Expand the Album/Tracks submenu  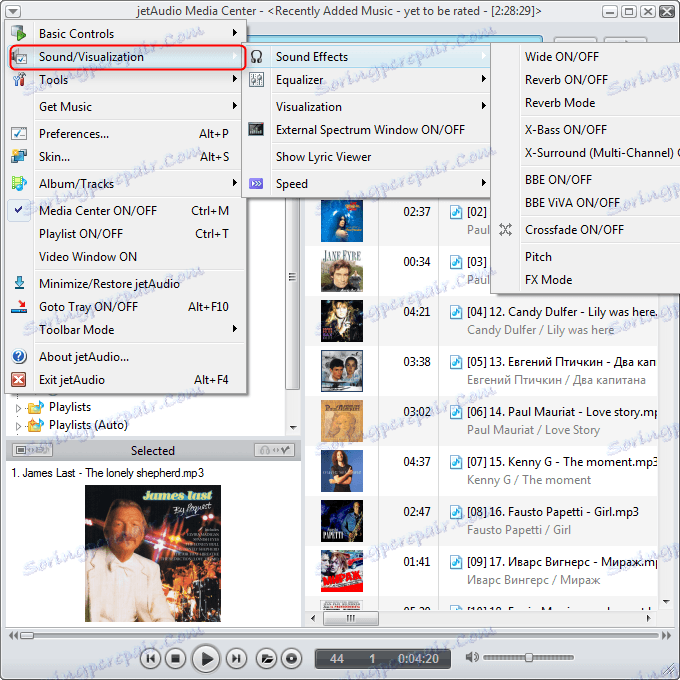point(235,183)
